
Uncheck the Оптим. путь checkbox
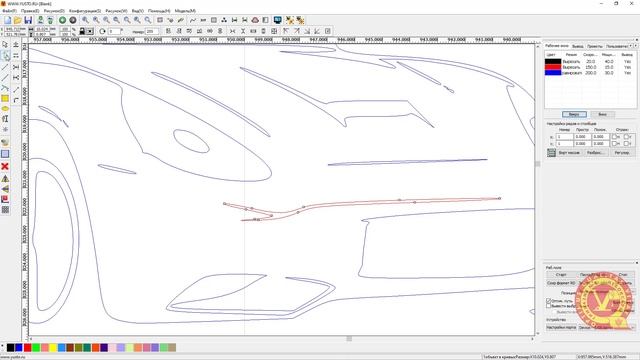click(549, 301)
